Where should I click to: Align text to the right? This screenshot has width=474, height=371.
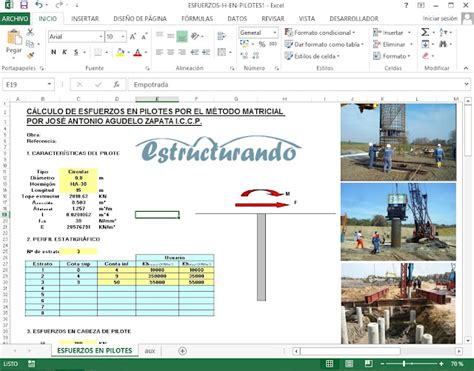(182, 52)
